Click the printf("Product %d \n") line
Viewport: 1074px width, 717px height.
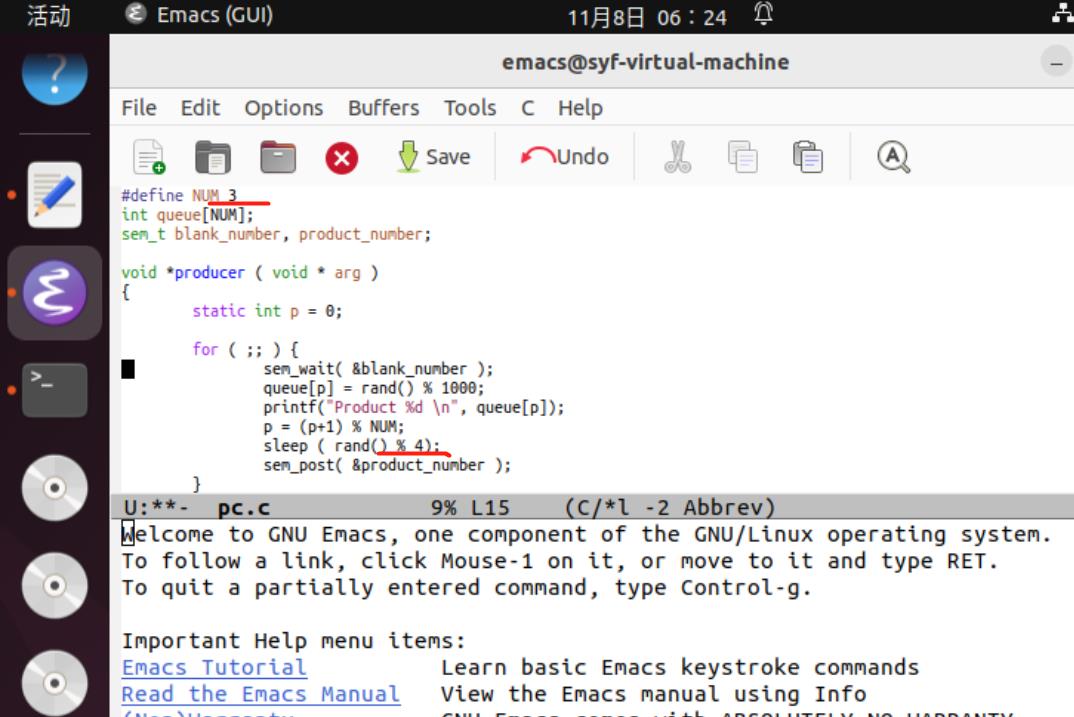(414, 407)
